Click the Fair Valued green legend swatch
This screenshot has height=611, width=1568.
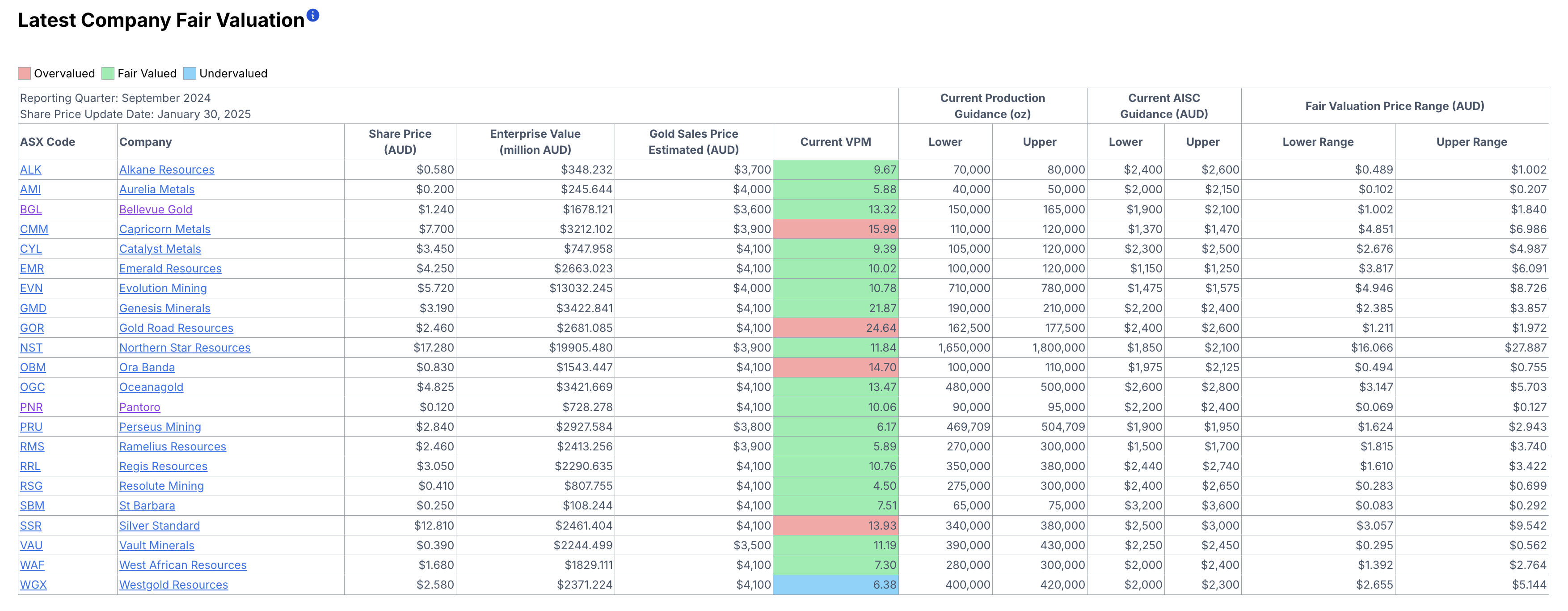click(x=108, y=73)
